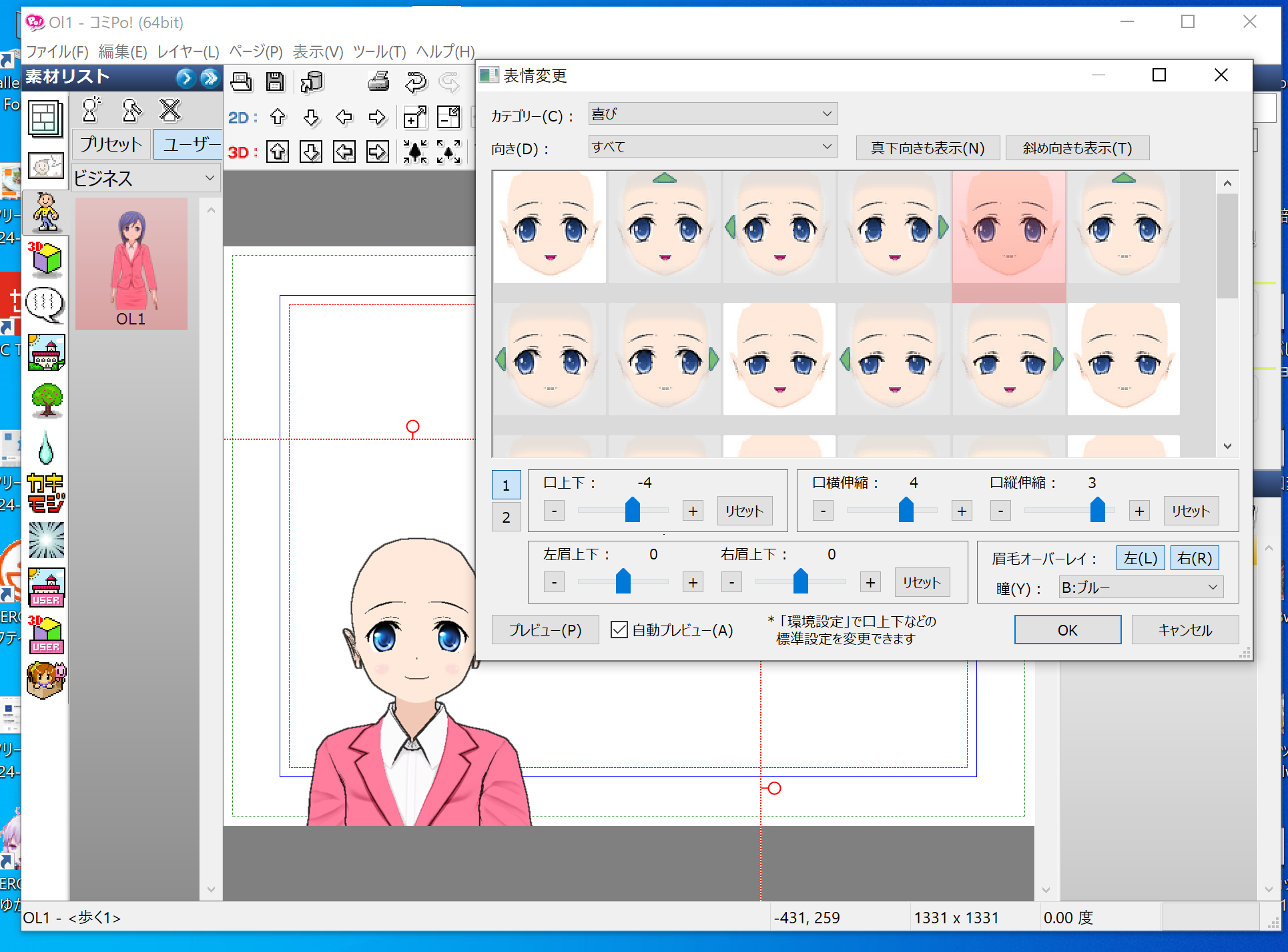Select the speech balloon material icon
1288x952 pixels.
click(x=45, y=304)
